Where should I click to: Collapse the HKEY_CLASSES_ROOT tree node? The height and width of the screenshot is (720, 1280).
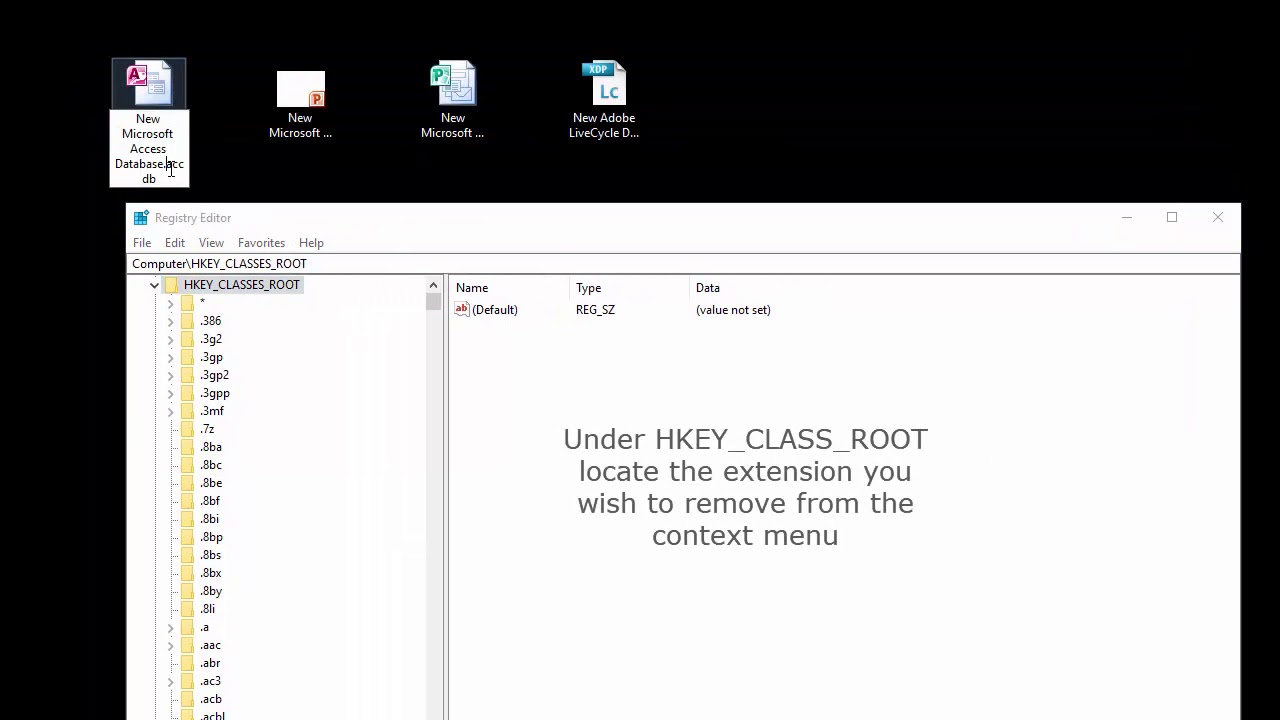click(x=154, y=285)
